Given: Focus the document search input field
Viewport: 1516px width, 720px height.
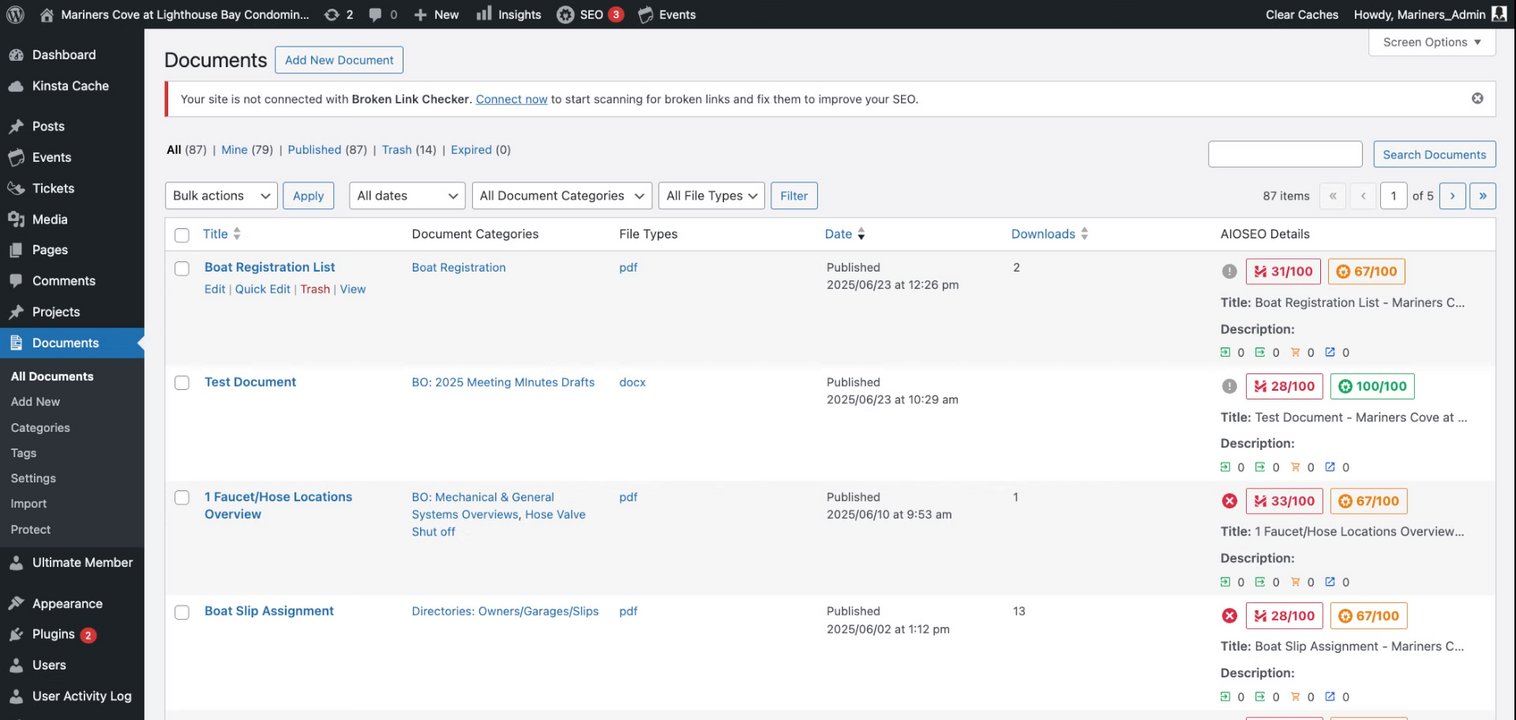Looking at the screenshot, I should 1284,154.
